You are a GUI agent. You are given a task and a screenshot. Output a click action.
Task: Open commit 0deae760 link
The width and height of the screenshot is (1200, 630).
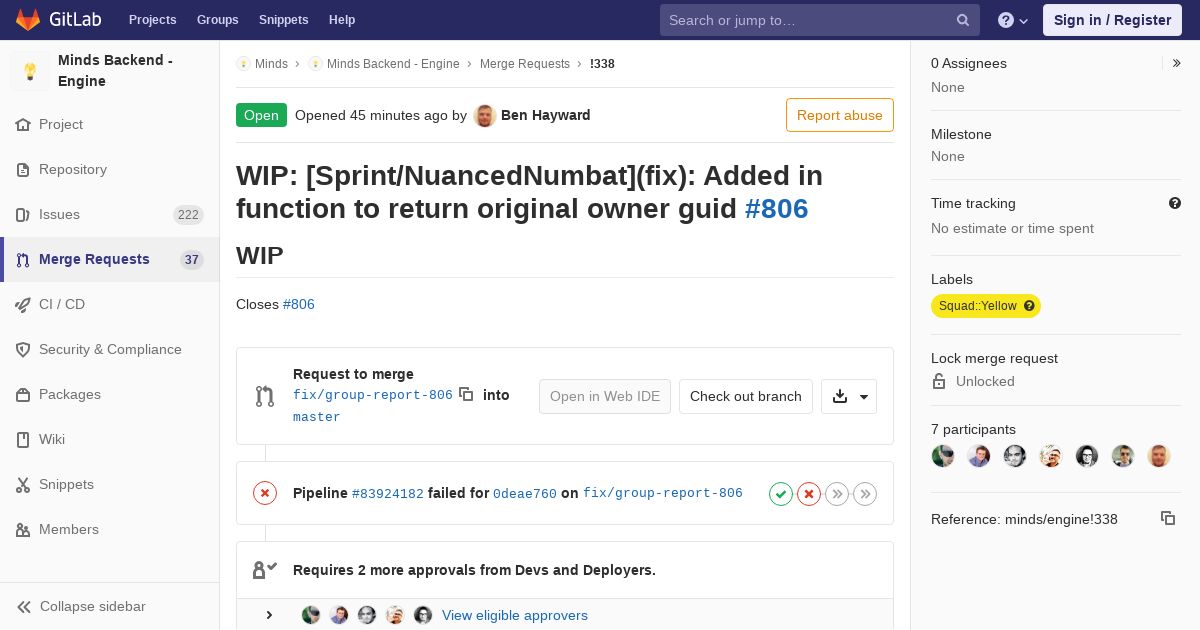pyautogui.click(x=525, y=493)
